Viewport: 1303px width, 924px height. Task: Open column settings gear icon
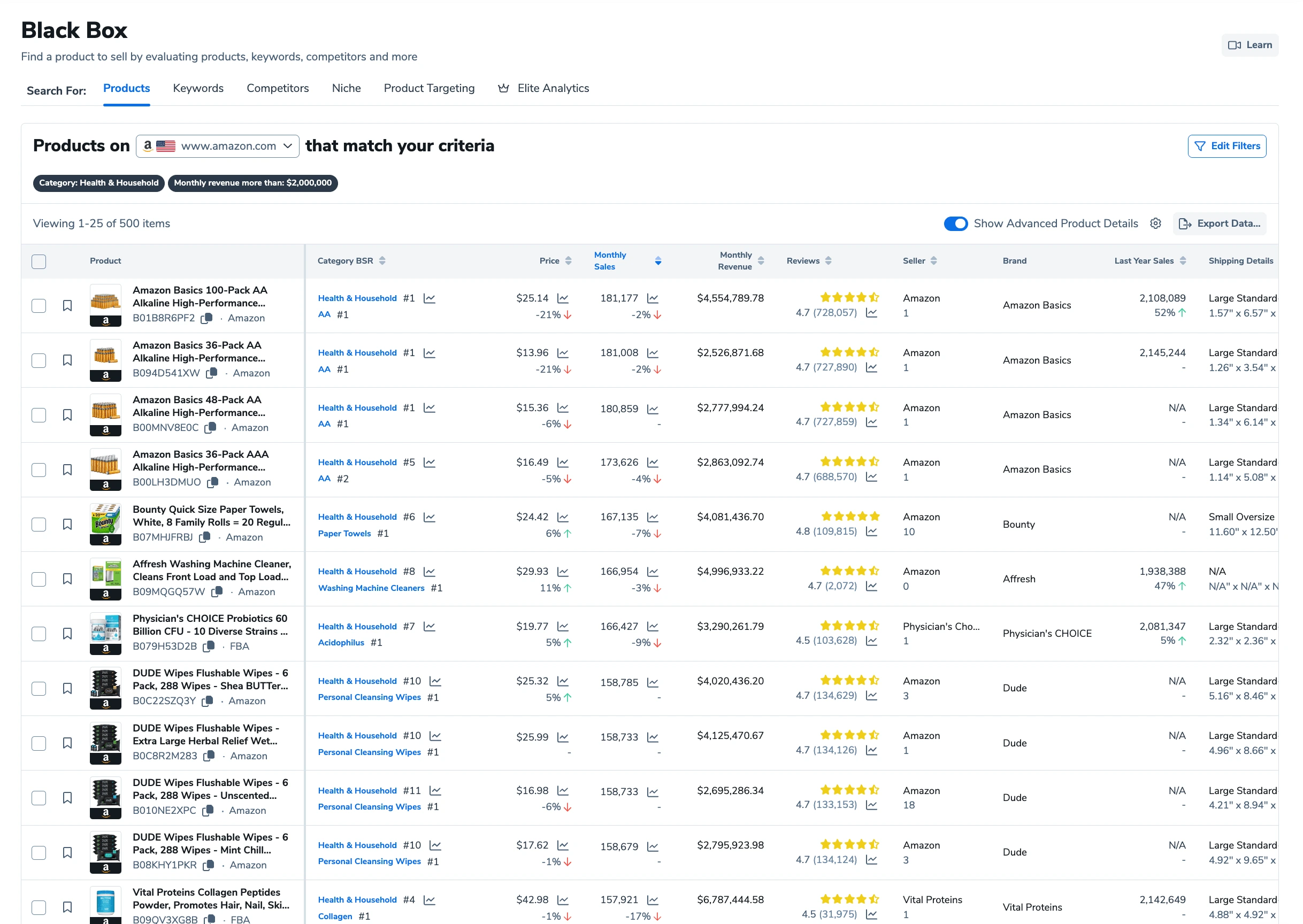(x=1155, y=224)
